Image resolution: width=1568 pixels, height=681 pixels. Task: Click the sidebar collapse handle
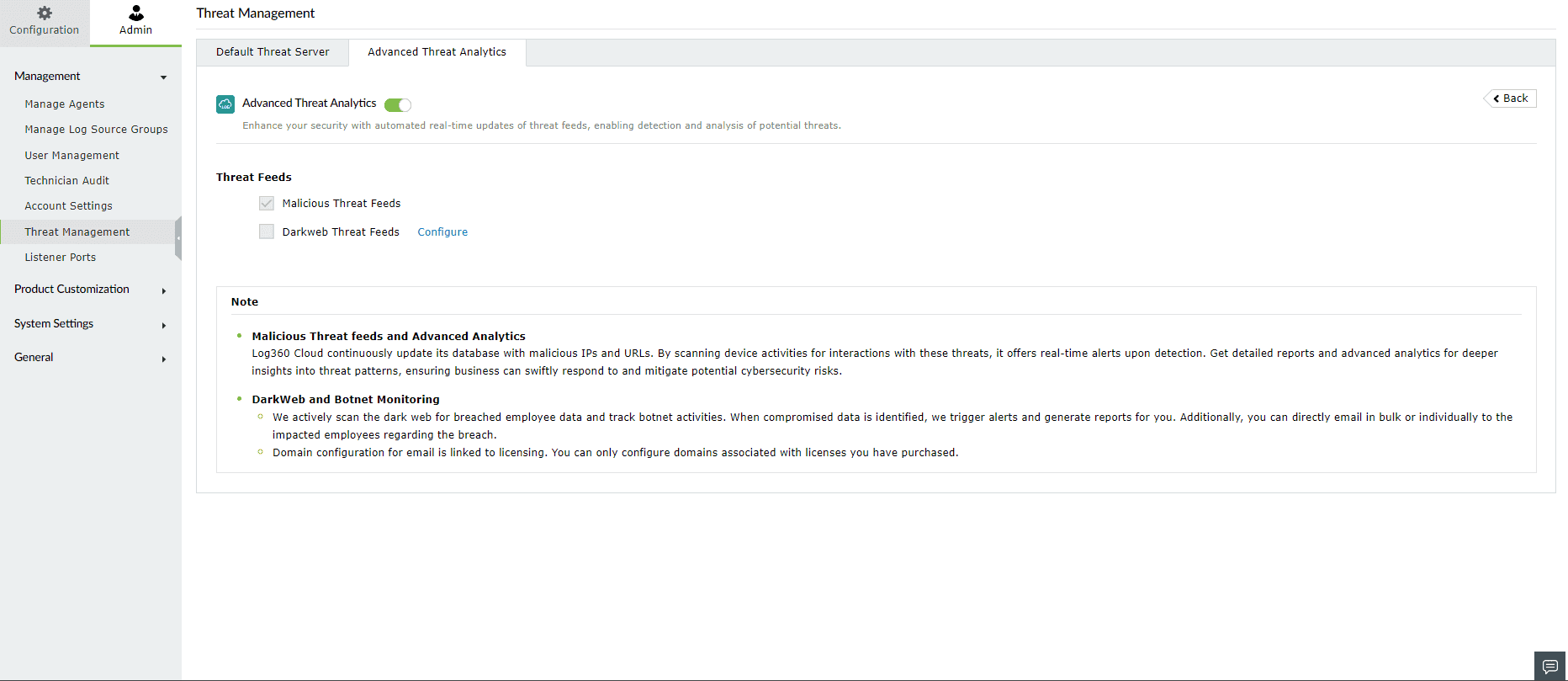coord(178,238)
